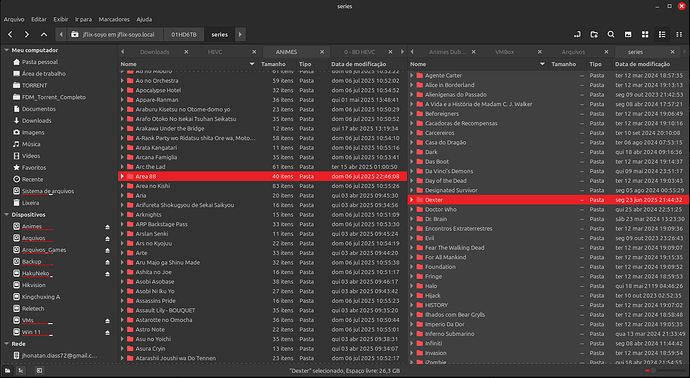Expand the Area 88 folder tree arrow
Screen dimensions: 690x378
122,176
